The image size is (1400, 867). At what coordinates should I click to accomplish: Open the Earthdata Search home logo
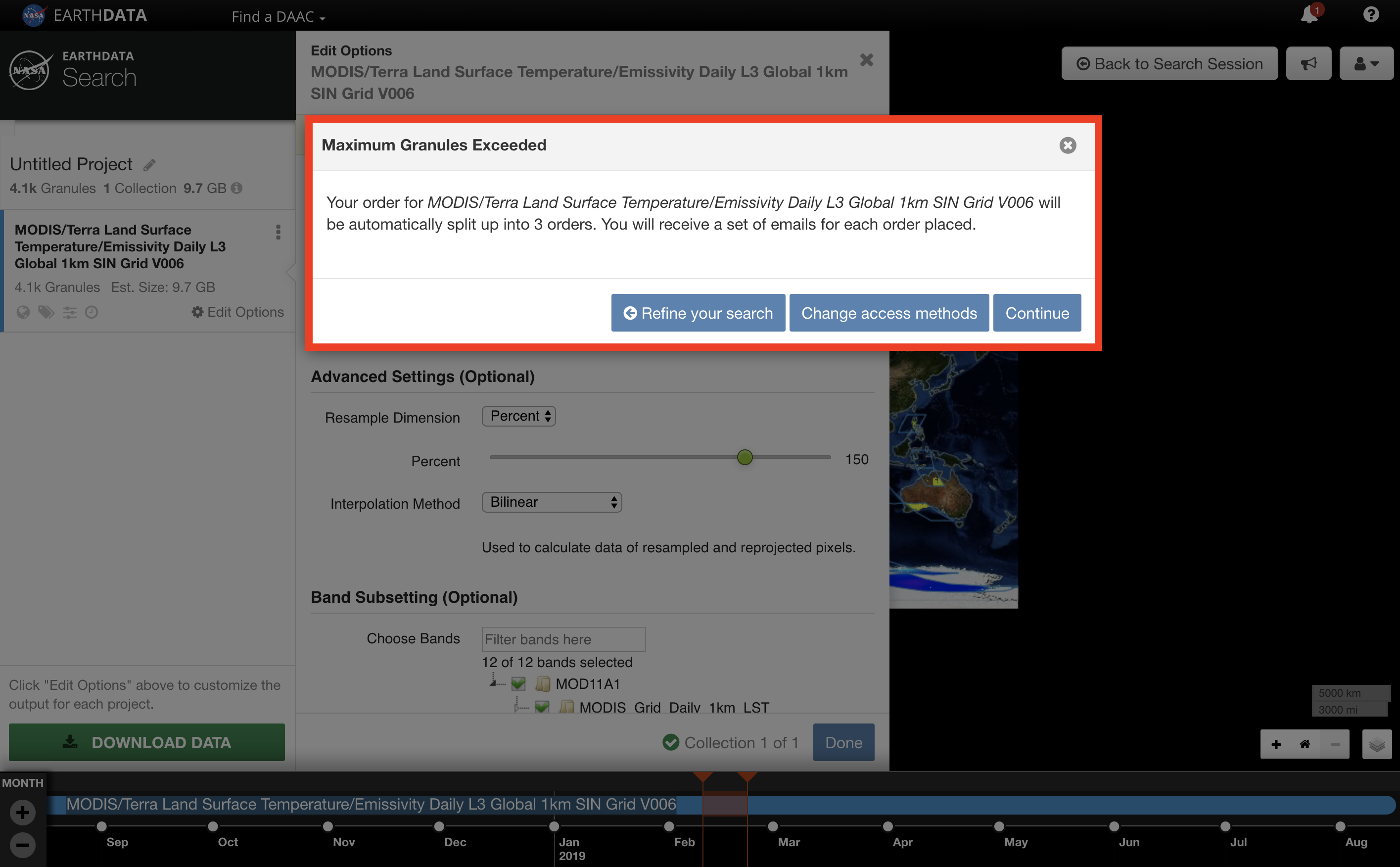(73, 71)
